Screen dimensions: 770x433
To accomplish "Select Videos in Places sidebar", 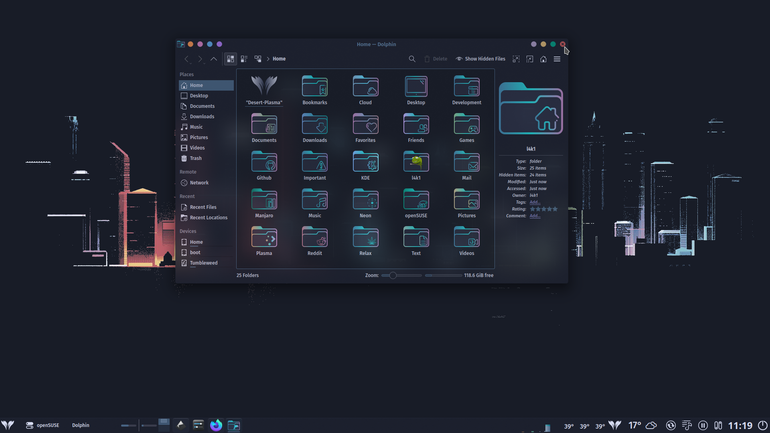I will [x=206, y=148].
